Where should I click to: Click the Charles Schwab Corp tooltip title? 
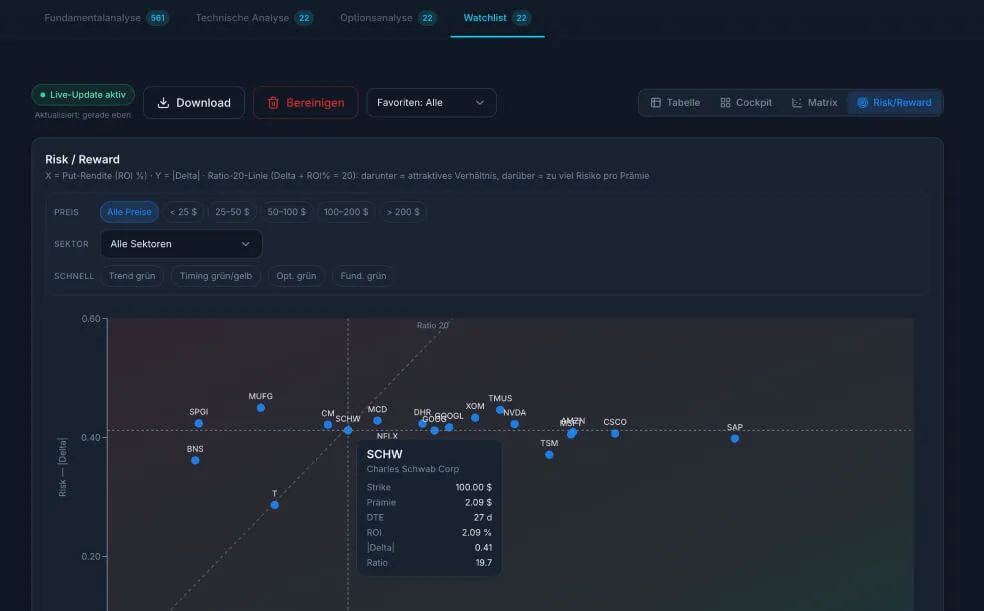pyautogui.click(x=413, y=469)
